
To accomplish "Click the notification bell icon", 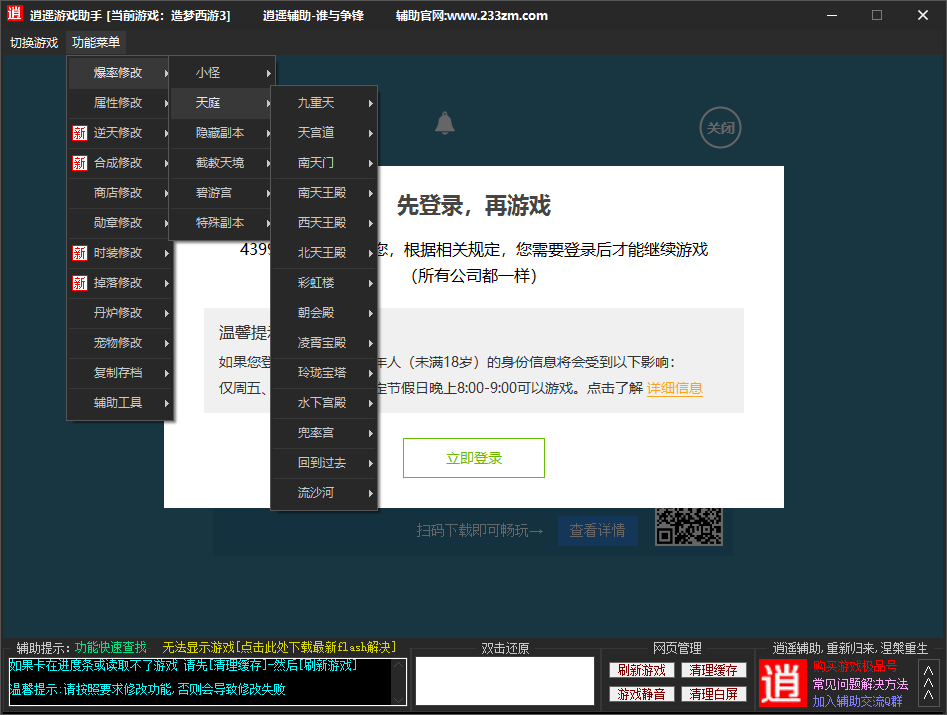I will pos(445,123).
